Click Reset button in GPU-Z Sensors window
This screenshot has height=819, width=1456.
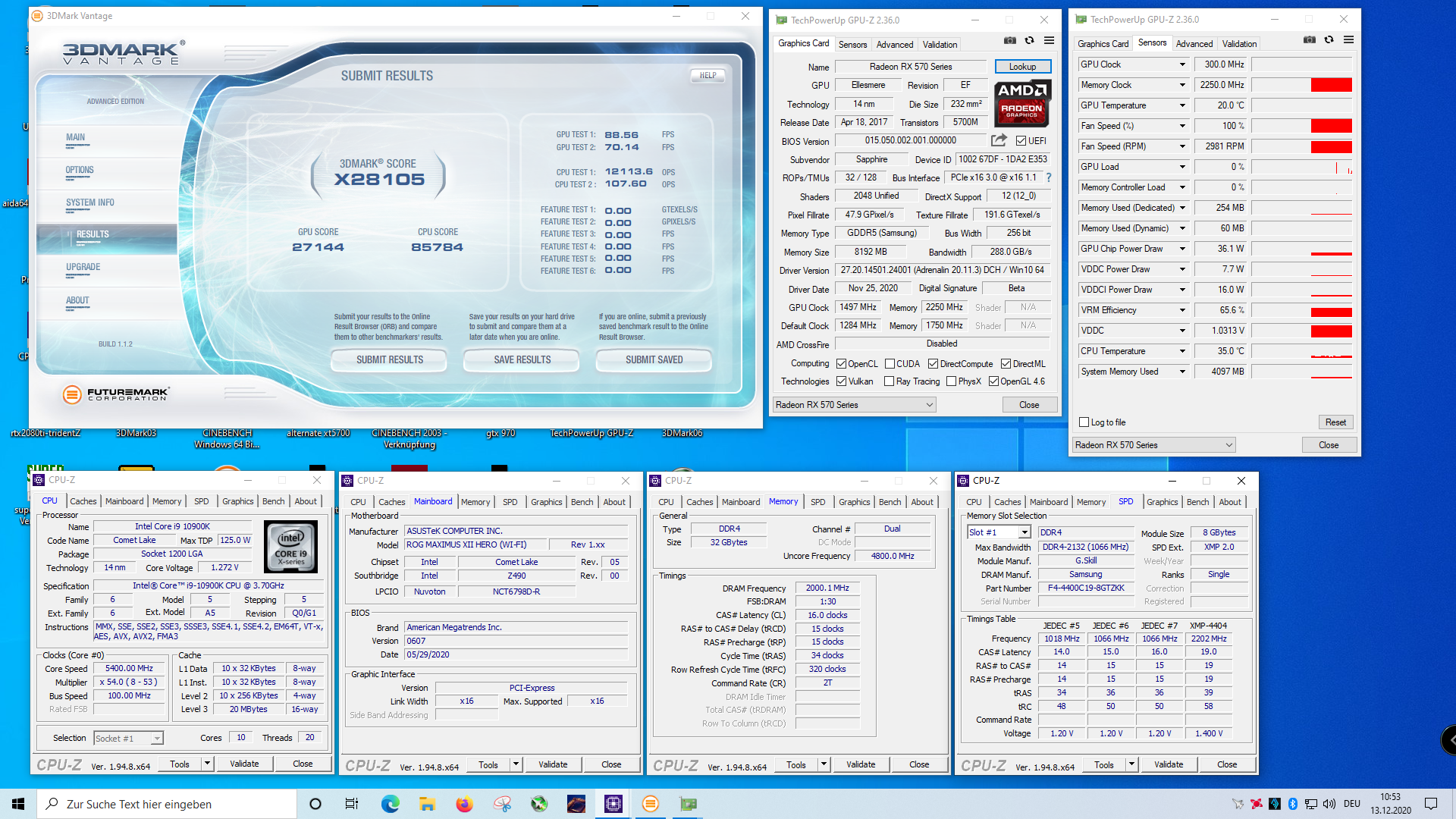(x=1335, y=422)
